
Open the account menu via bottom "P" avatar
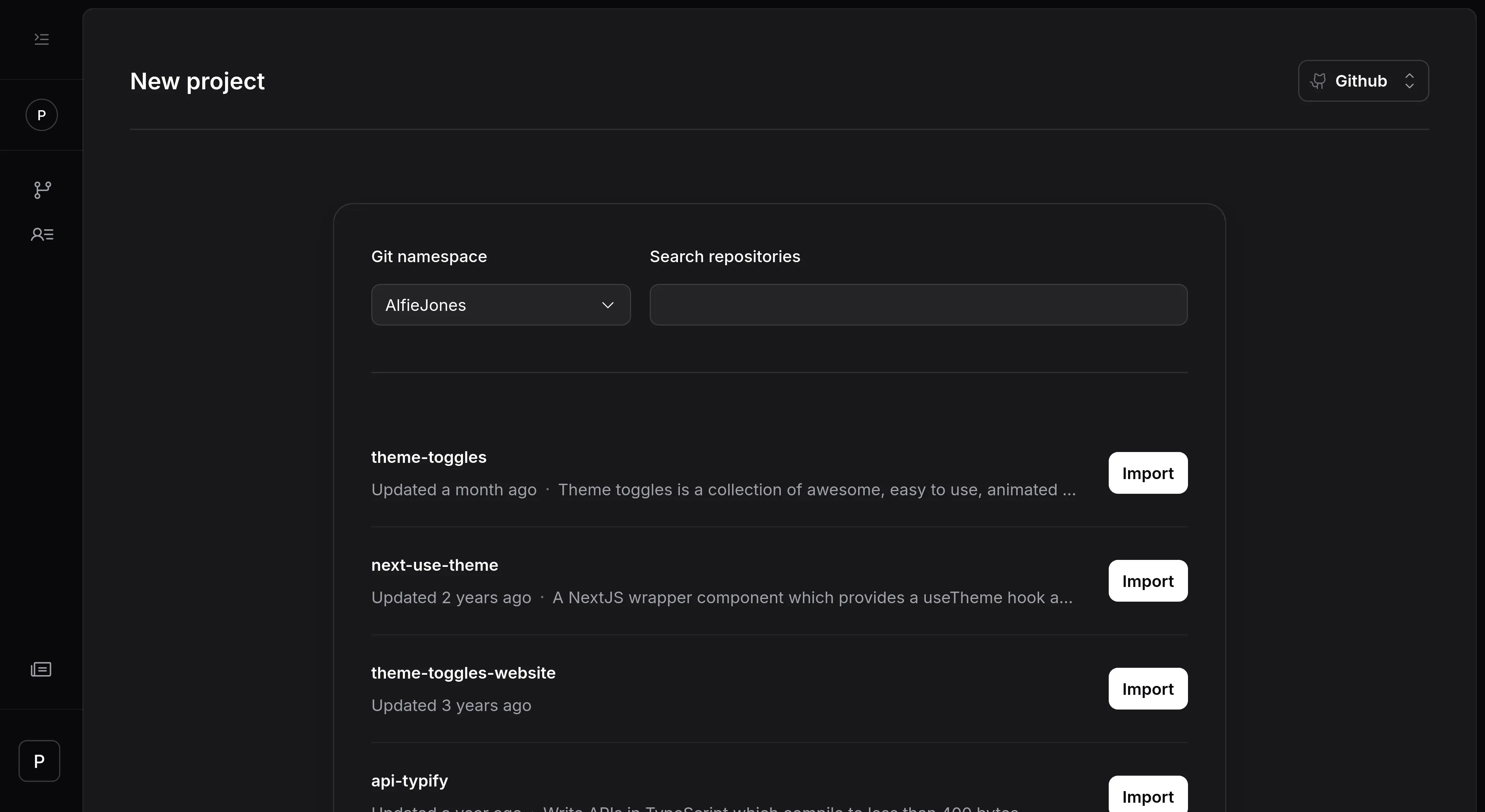click(39, 761)
